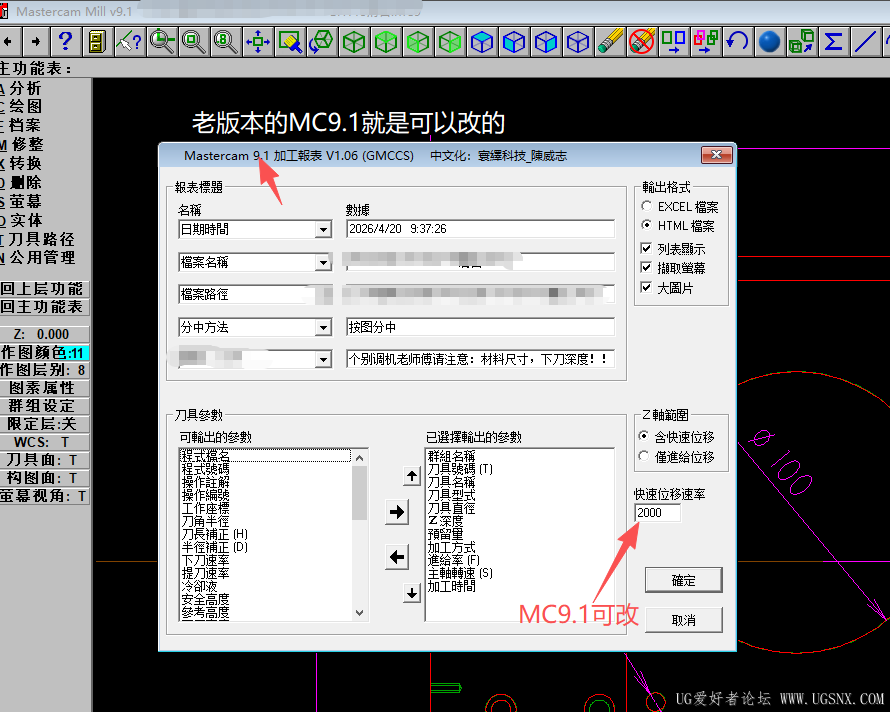
Task: Click the leftmost blue cube construction plane icon
Action: pyautogui.click(x=482, y=41)
